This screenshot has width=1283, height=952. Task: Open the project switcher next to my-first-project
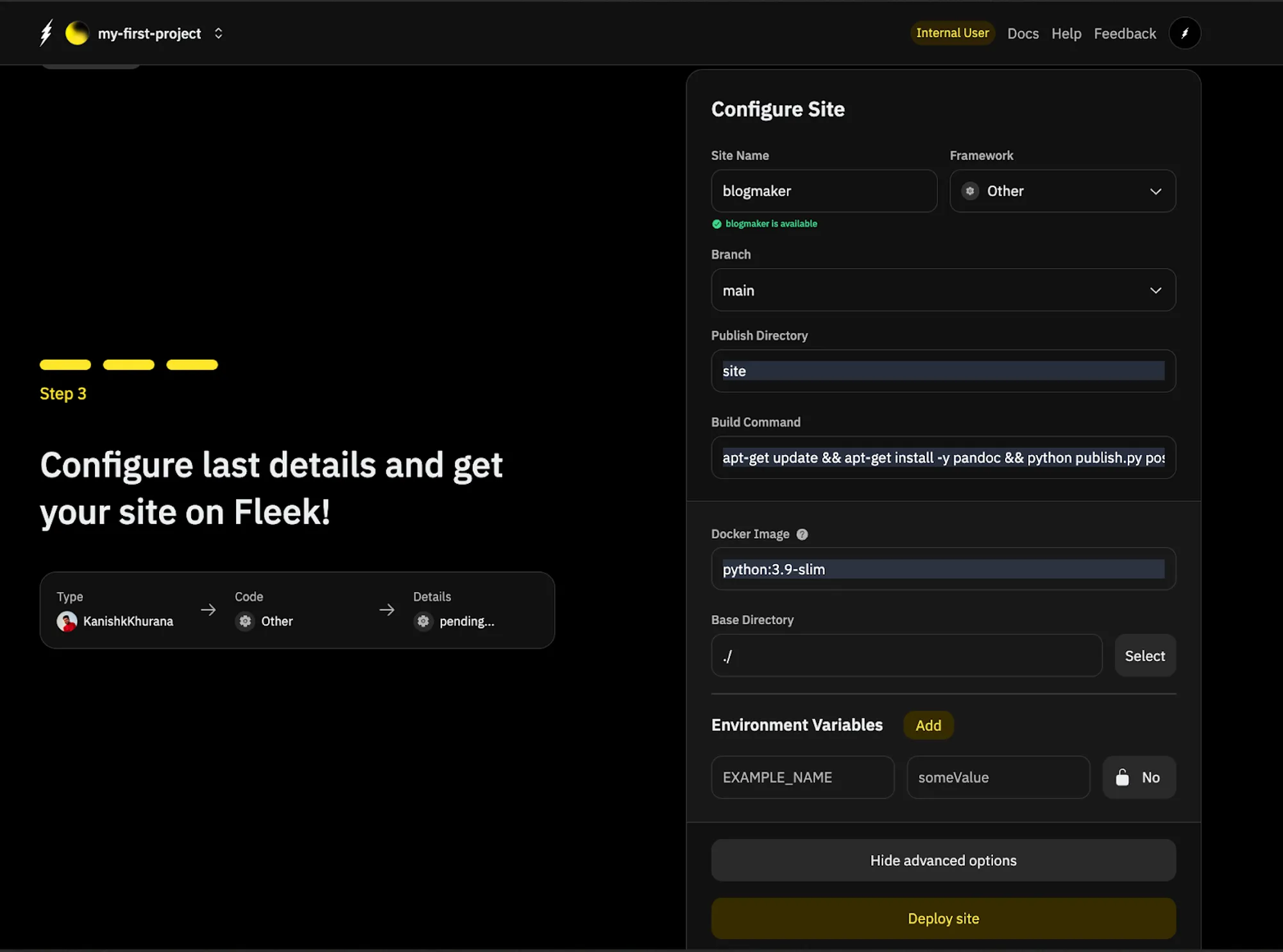218,33
